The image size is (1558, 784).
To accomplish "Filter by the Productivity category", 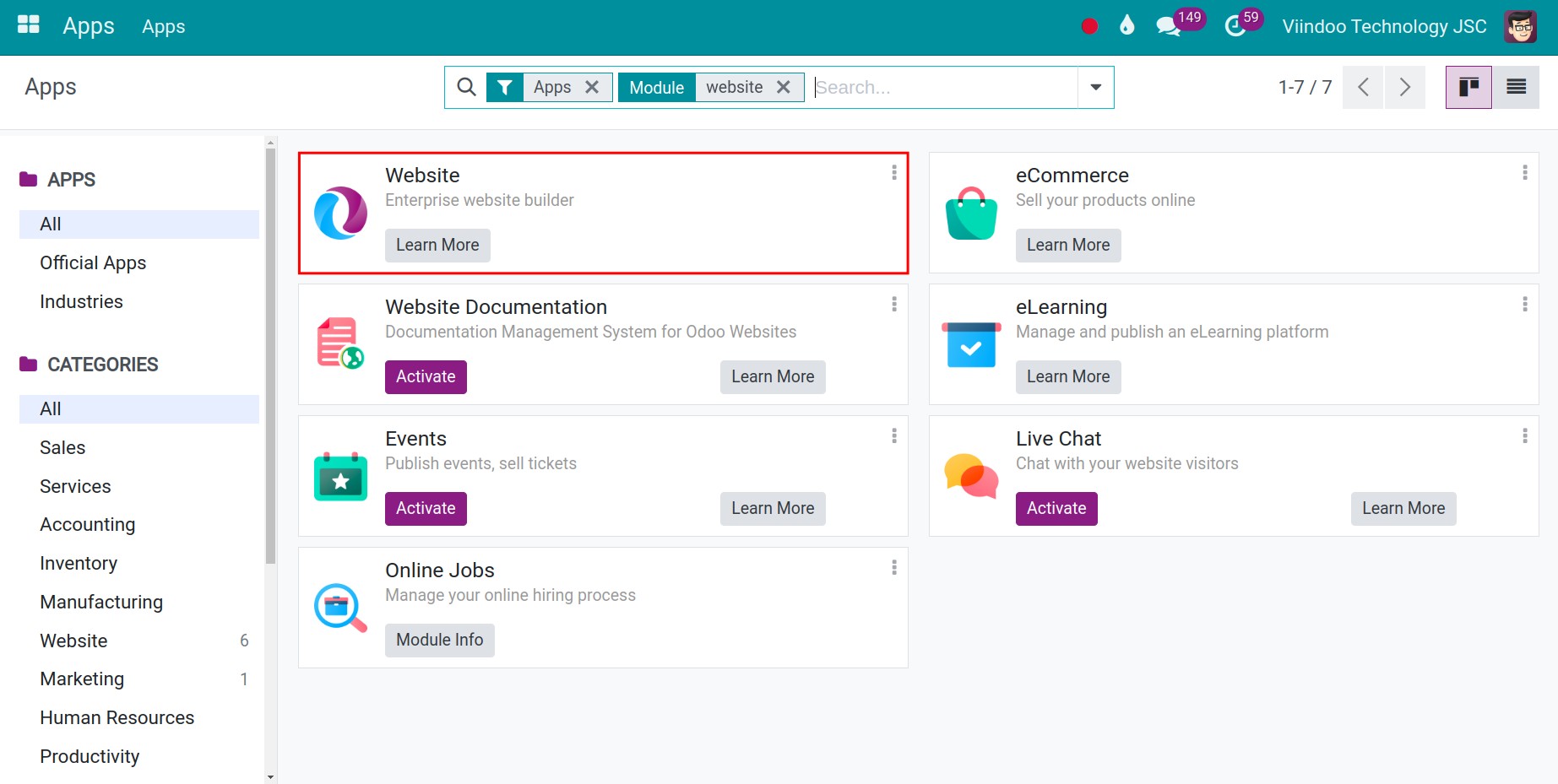I will click(x=139, y=757).
